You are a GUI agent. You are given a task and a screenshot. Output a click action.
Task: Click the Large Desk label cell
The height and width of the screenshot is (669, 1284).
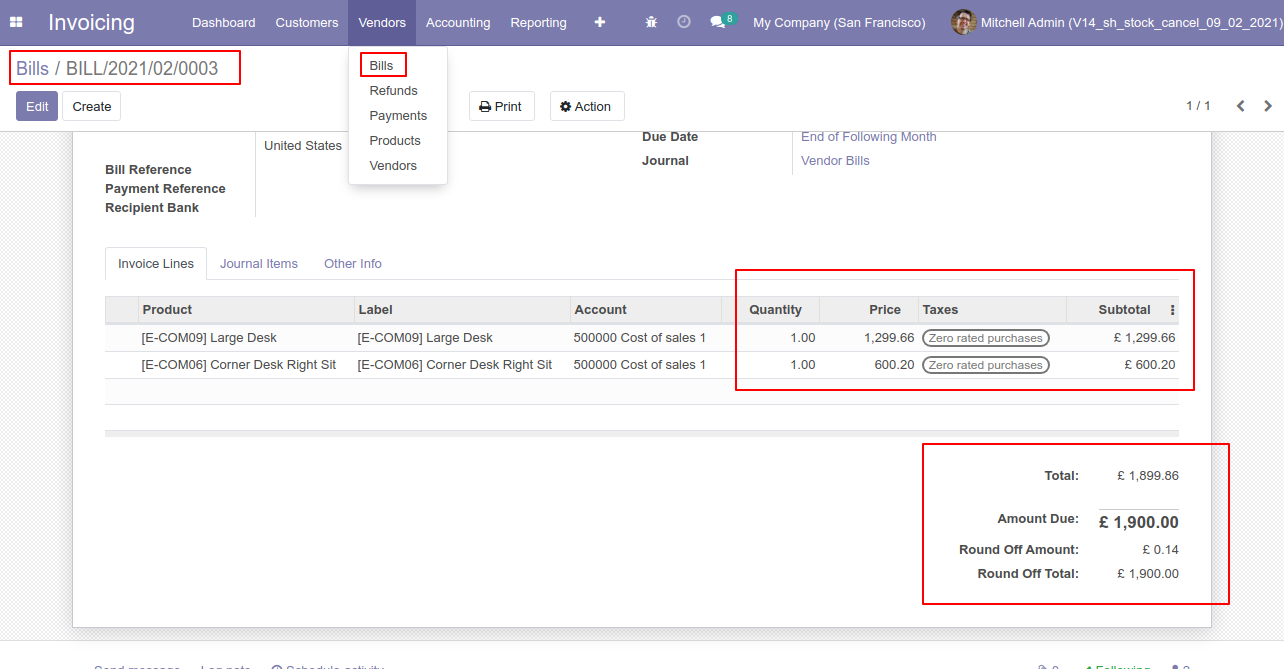tap(462, 338)
